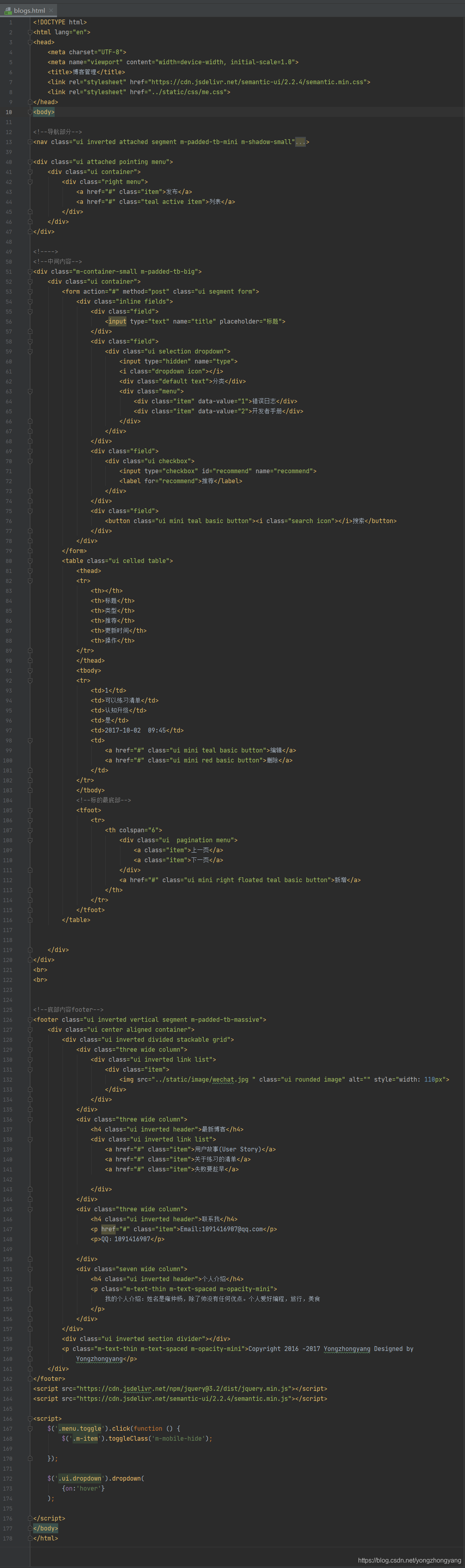The height and width of the screenshot is (1568, 465).
Task: Click line number 56 in the gutter
Action: click(8, 322)
